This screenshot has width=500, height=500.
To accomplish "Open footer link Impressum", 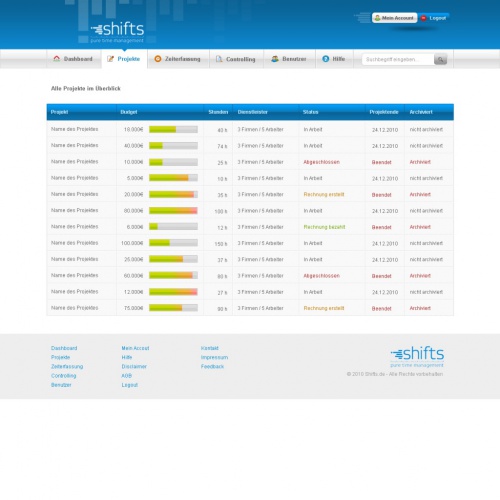I will pos(214,357).
